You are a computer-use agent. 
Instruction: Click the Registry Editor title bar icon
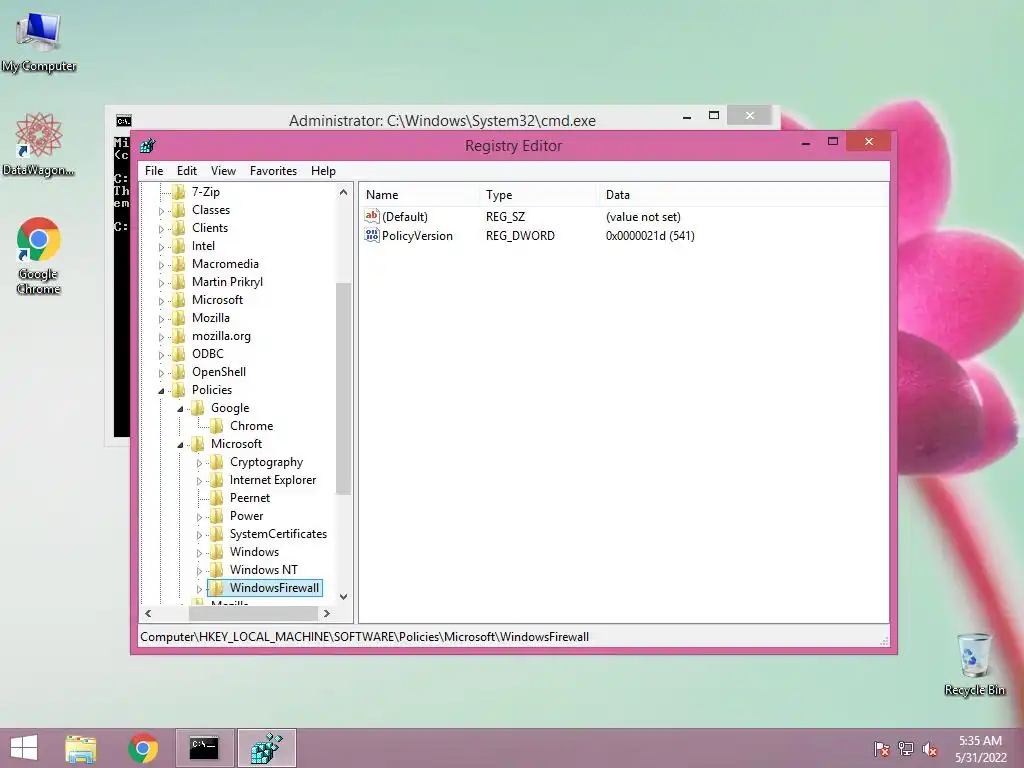click(148, 146)
